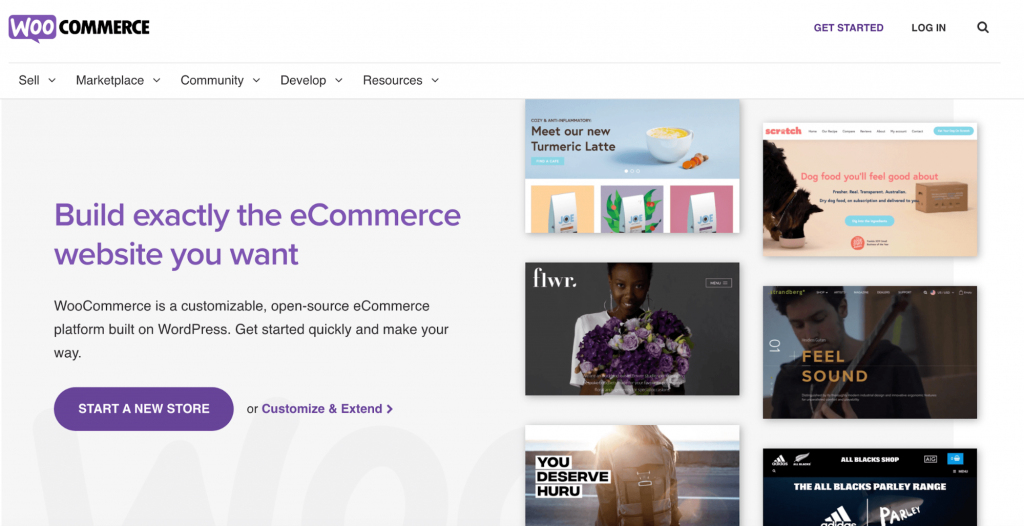1024x526 pixels.
Task: Click the WooCommerce description paragraph
Action: [x=251, y=329]
